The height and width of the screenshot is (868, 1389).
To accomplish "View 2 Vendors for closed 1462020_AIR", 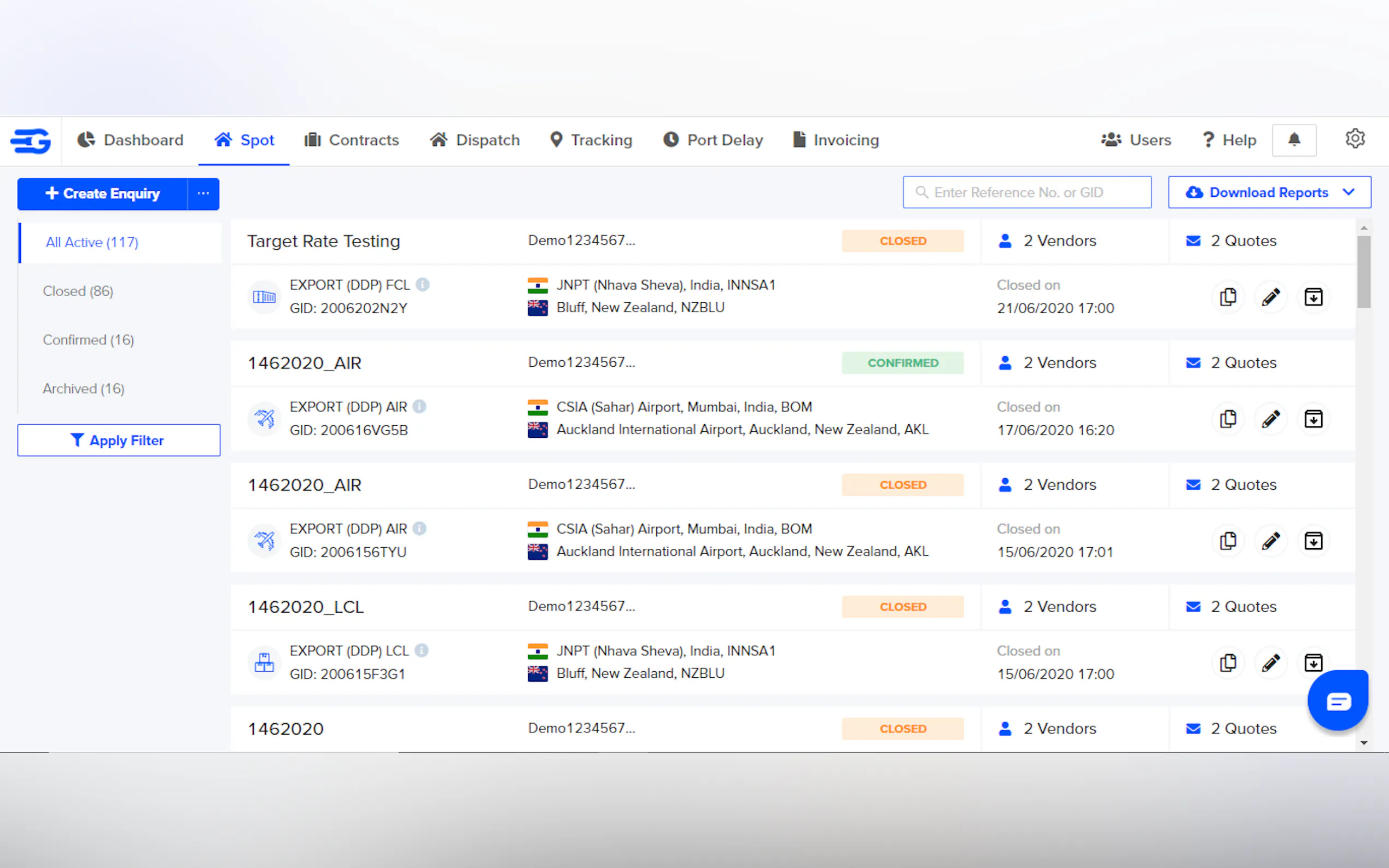I will [x=1047, y=484].
